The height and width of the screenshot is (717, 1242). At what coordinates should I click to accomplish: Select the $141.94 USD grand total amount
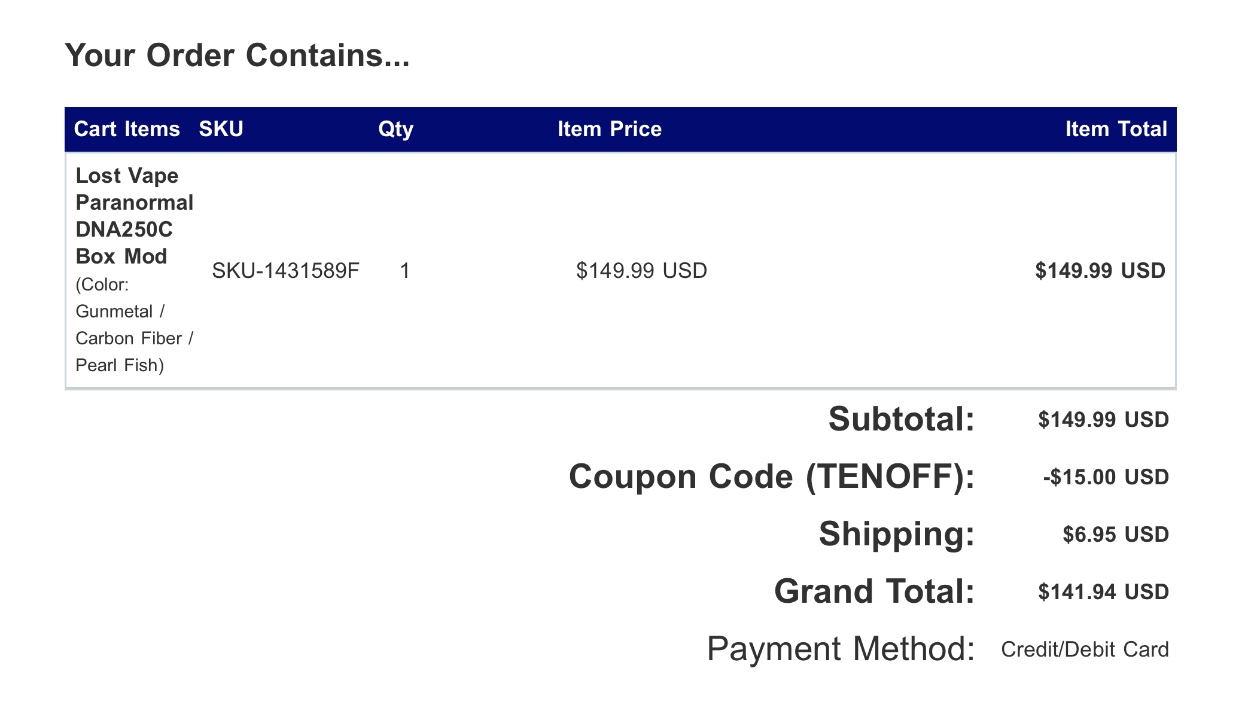point(1103,592)
